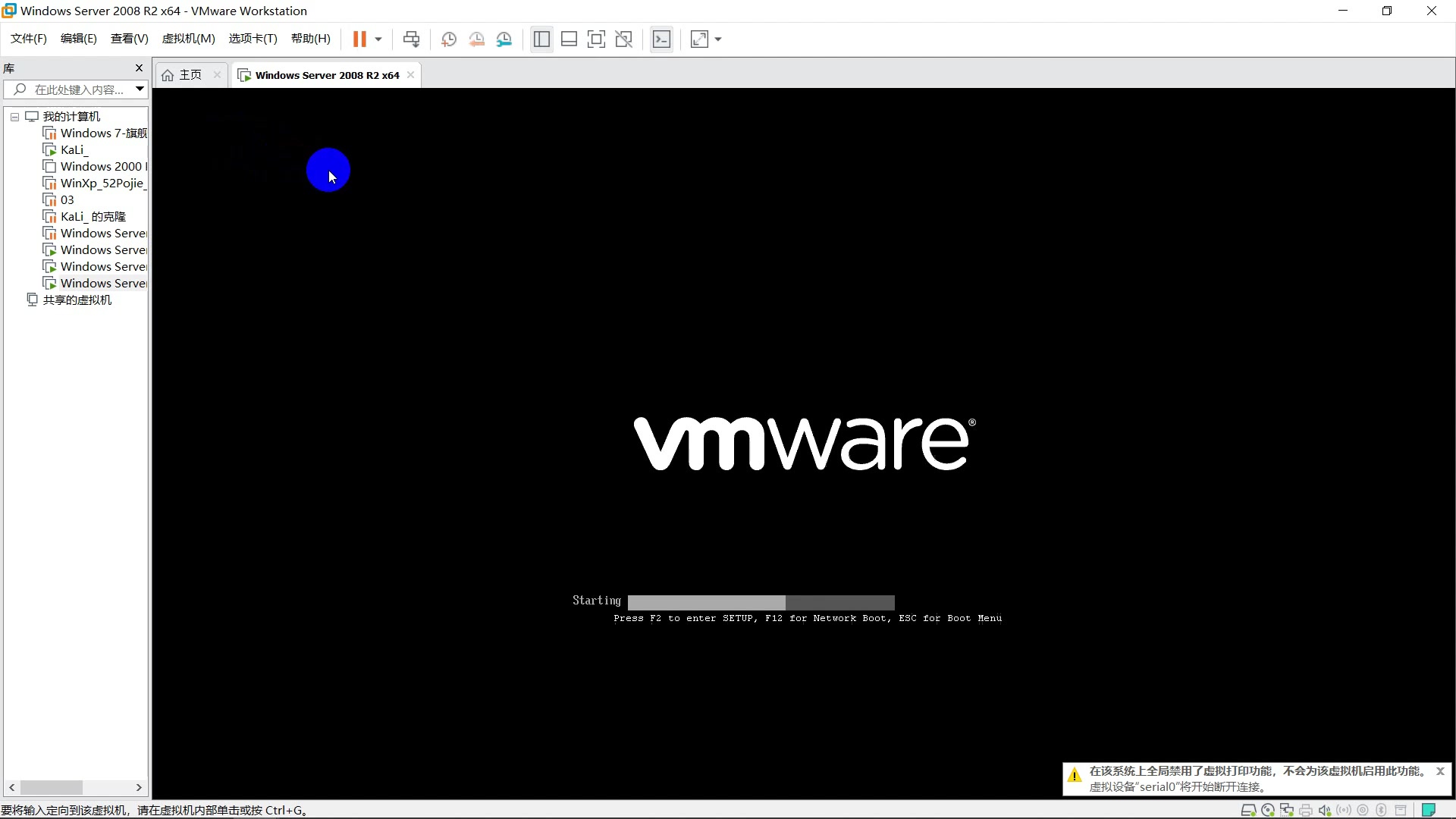Click the printer status icon
The image size is (1456, 819).
(x=1306, y=810)
